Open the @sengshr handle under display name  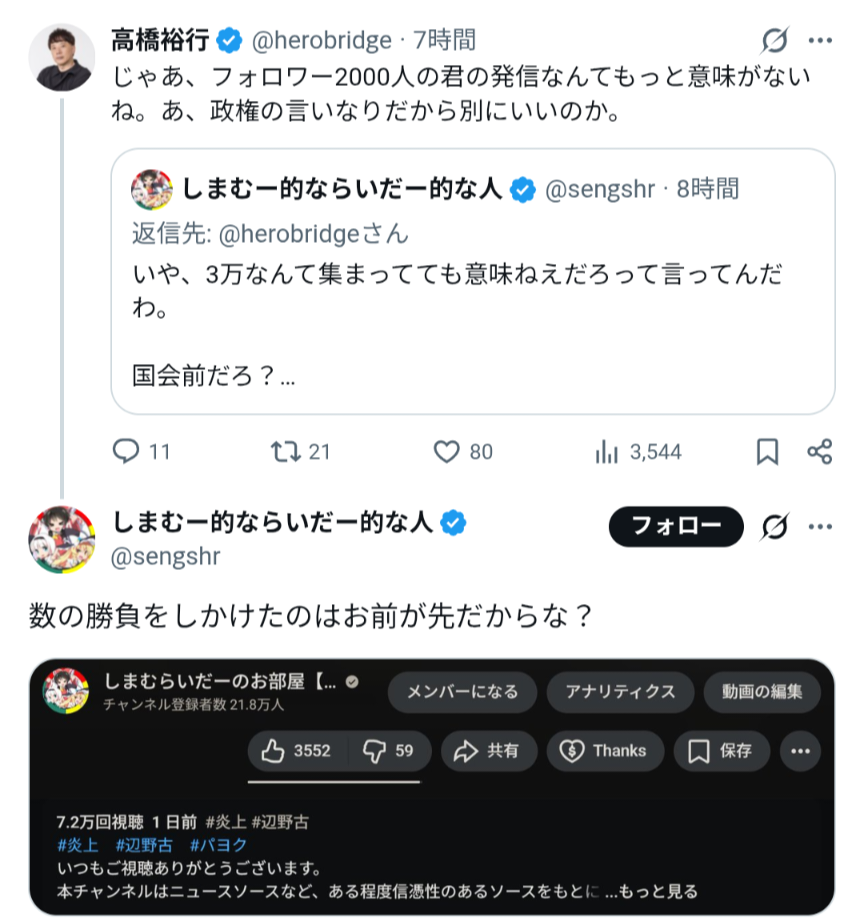click(166, 555)
